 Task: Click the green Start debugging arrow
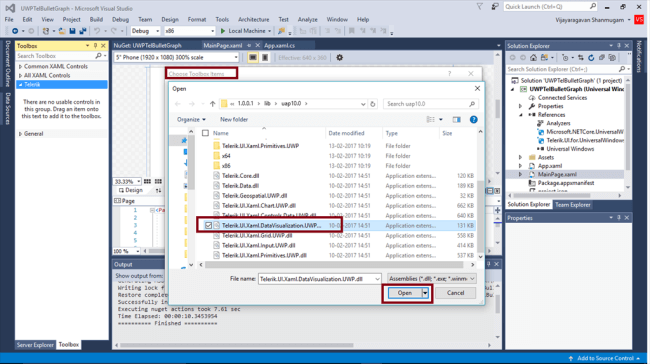[223, 31]
